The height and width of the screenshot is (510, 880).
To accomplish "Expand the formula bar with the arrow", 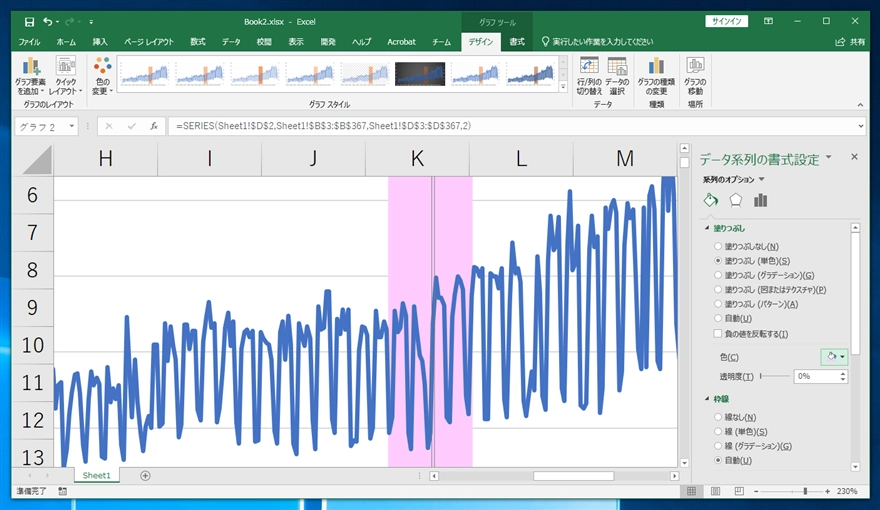I will [x=861, y=126].
